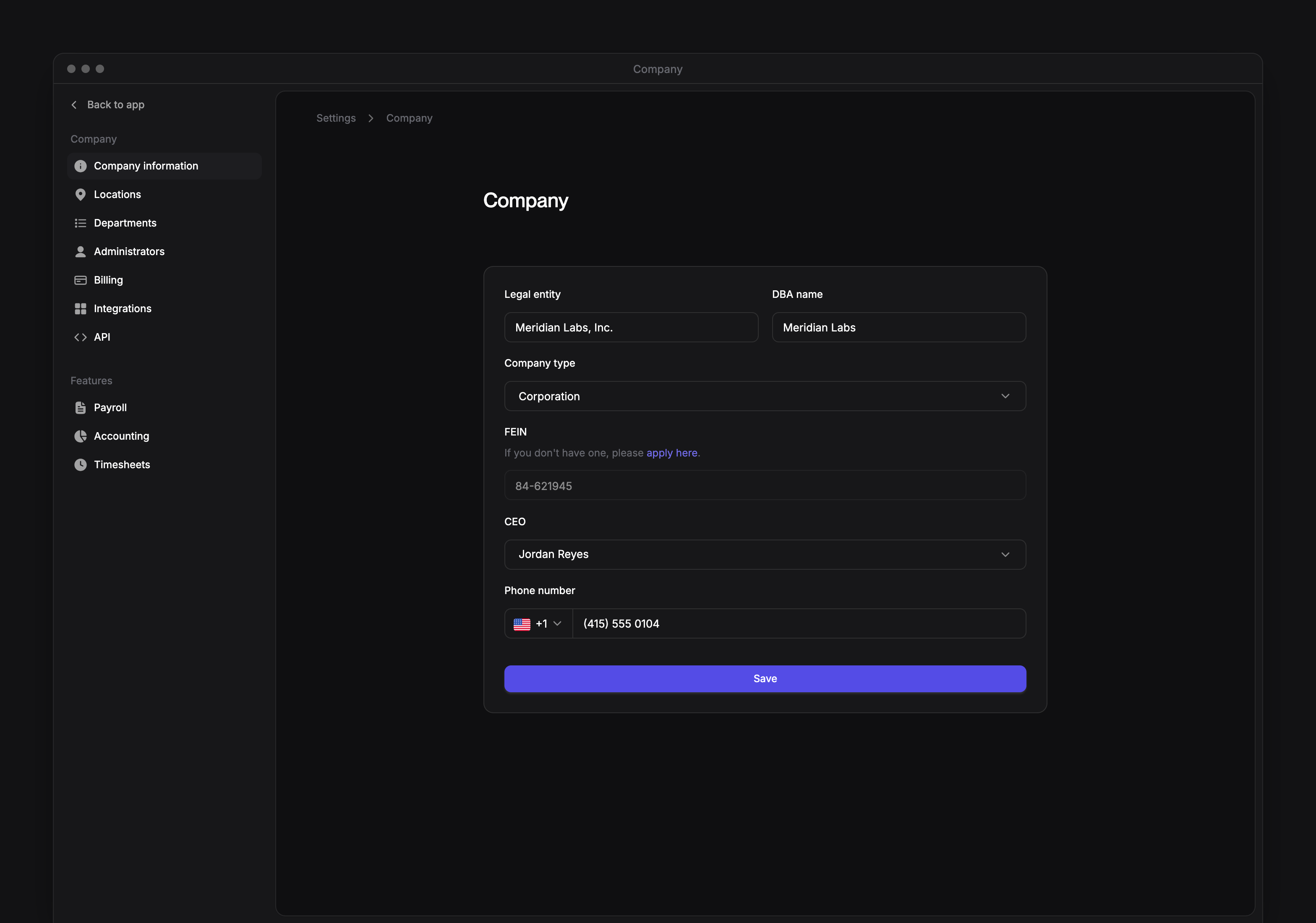Click the window title 'Company'
Viewport: 1316px width, 923px height.
pyautogui.click(x=658, y=69)
